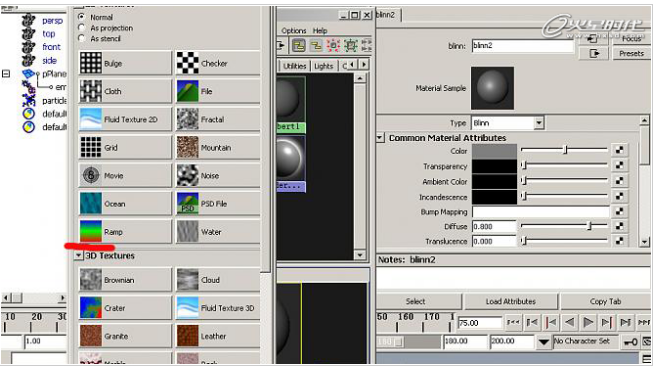Open the Color swatch picker
665x381 pixels.
point(495,151)
